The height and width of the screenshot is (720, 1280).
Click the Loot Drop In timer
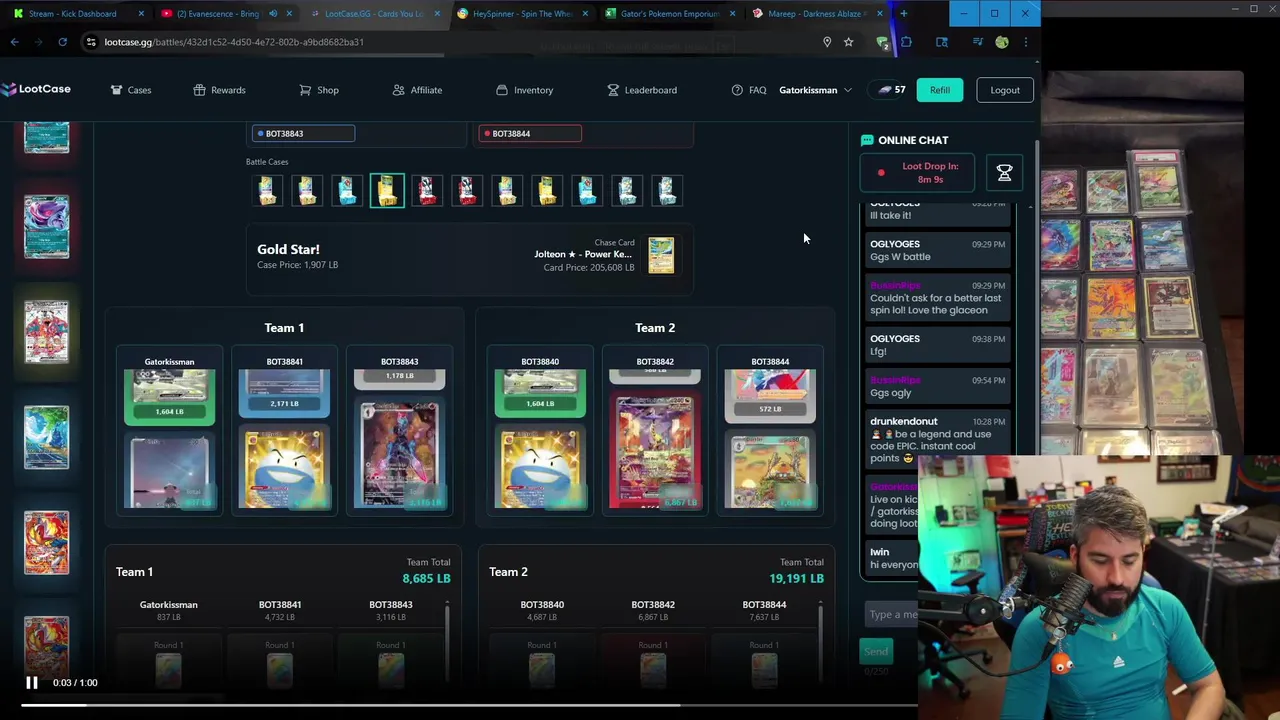point(917,173)
